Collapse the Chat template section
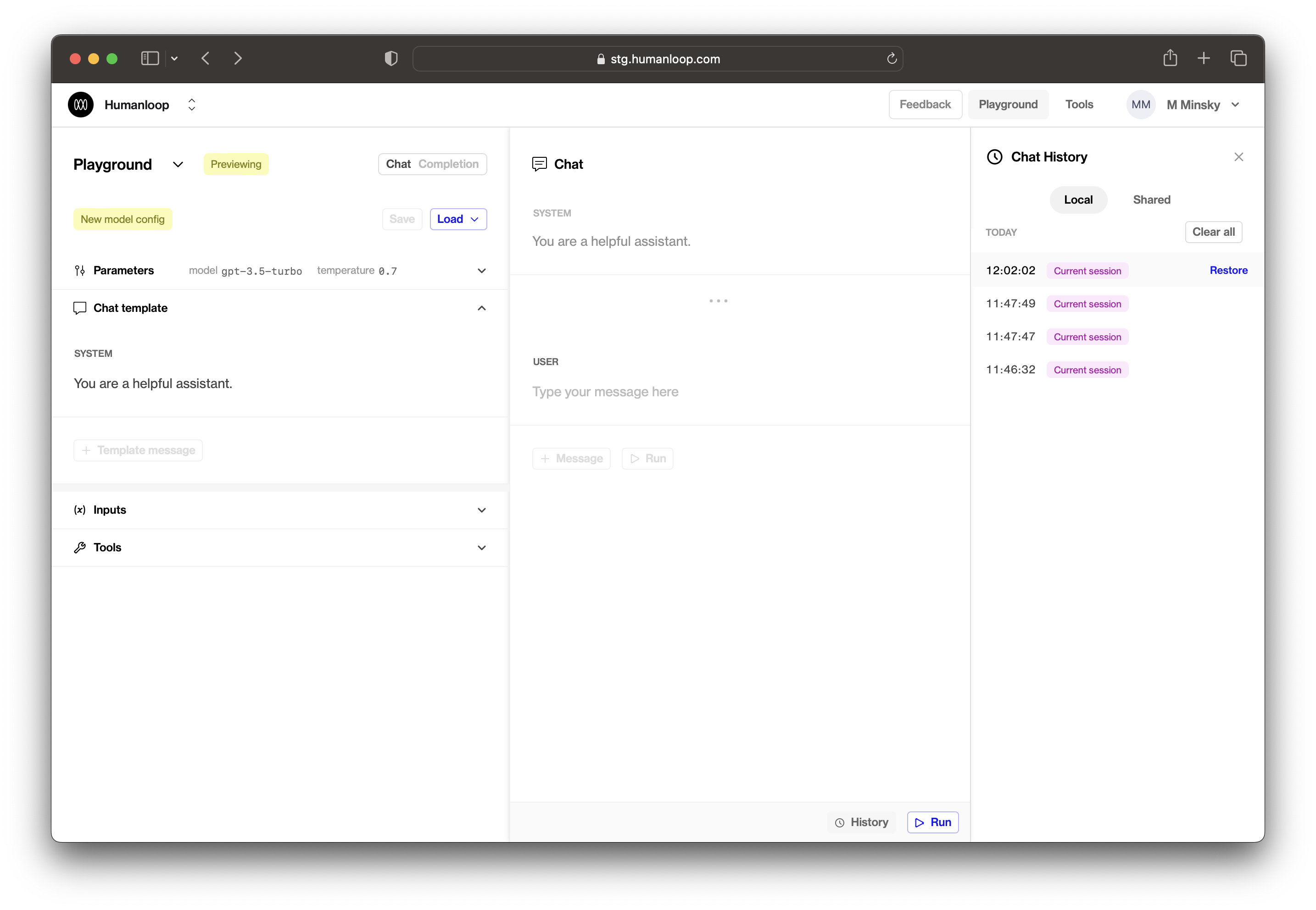 point(481,309)
